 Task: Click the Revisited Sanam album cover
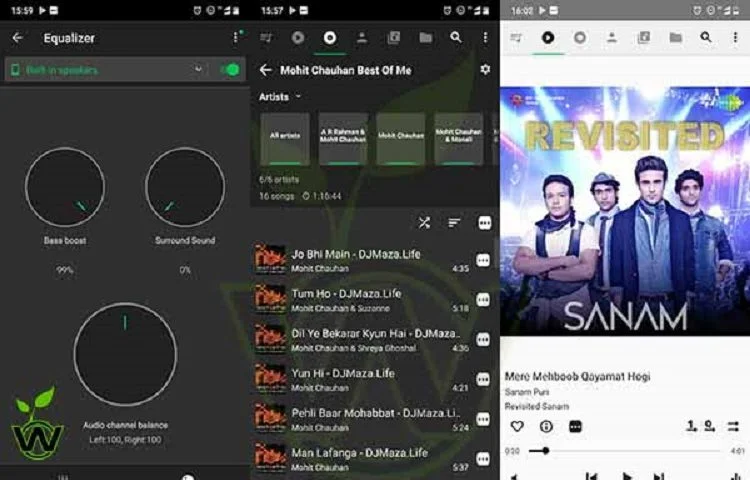click(x=625, y=211)
